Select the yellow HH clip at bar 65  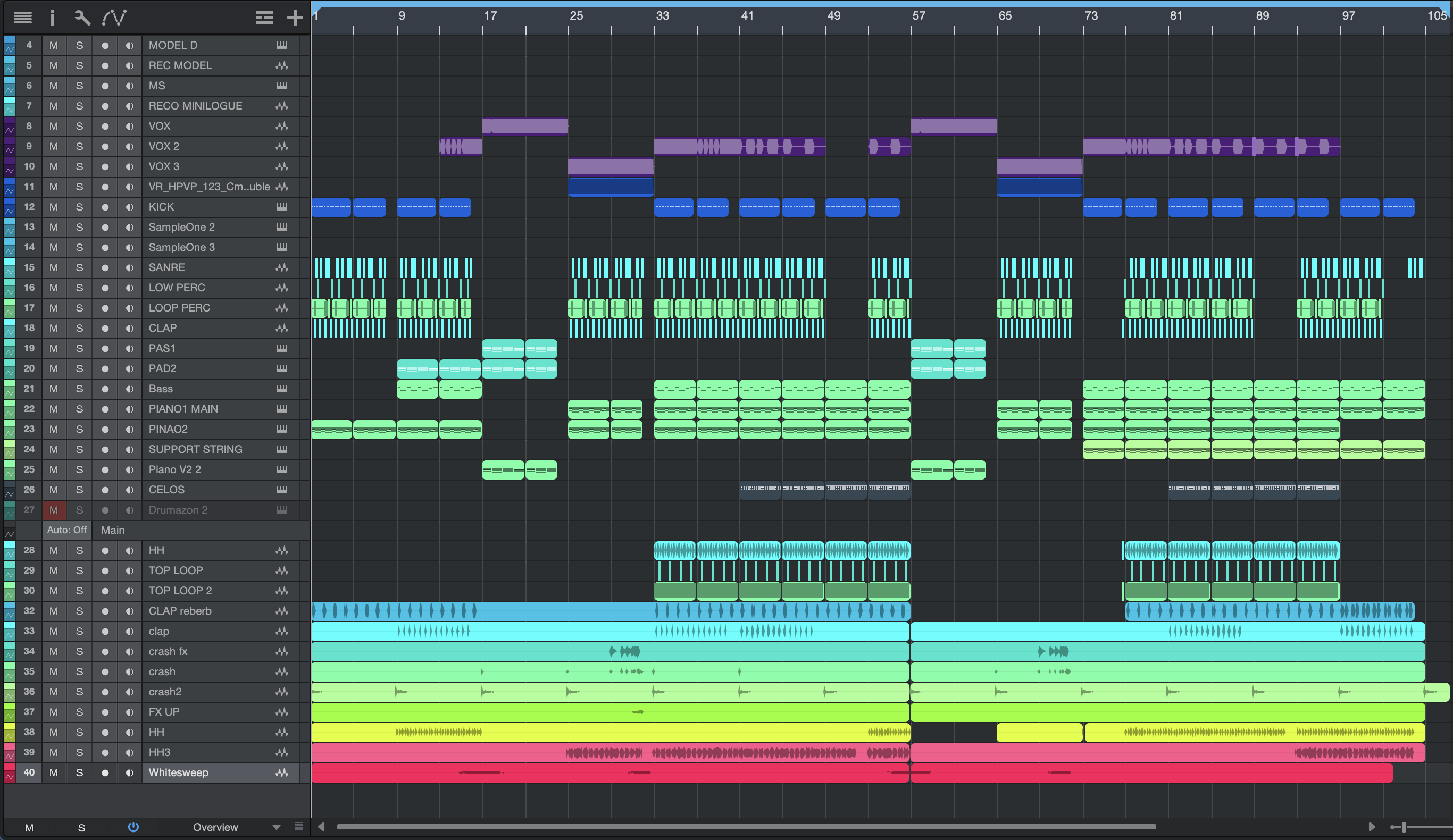coord(1039,732)
